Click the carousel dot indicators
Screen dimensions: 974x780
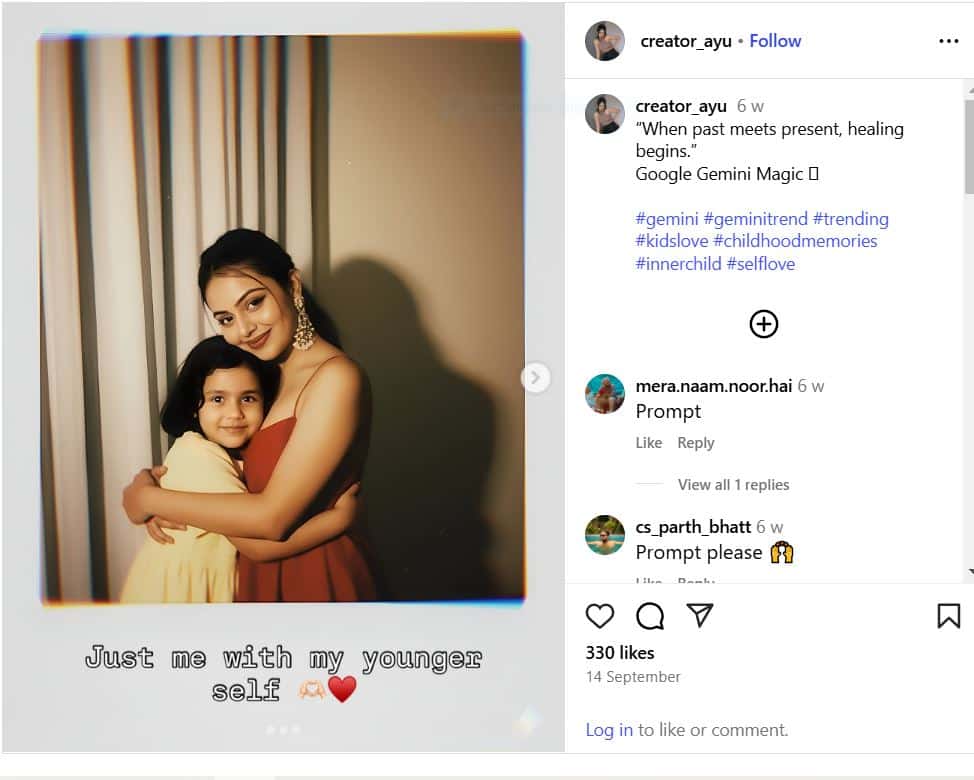pyautogui.click(x=282, y=730)
